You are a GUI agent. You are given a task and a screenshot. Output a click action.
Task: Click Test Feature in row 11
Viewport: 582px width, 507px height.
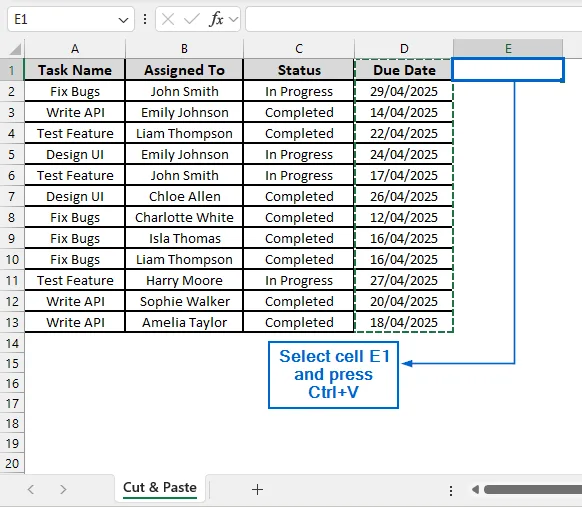pyautogui.click(x=75, y=280)
